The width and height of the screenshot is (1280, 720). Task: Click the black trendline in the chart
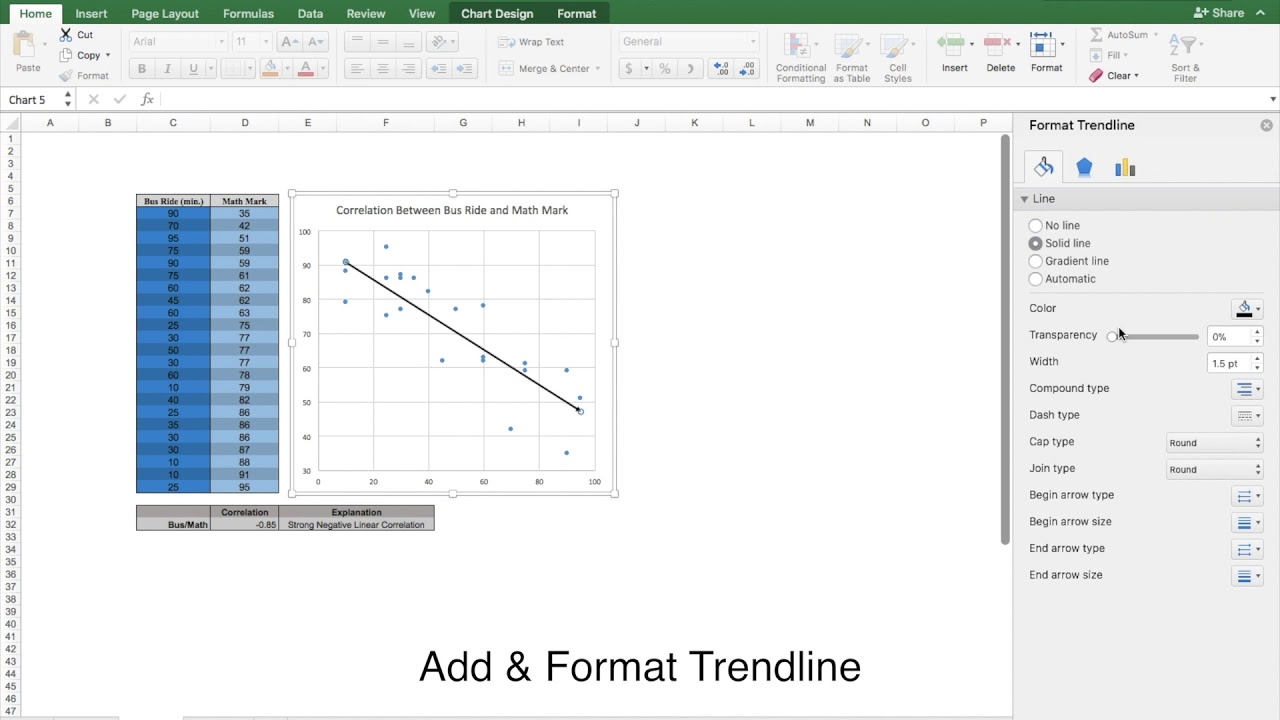(462, 335)
